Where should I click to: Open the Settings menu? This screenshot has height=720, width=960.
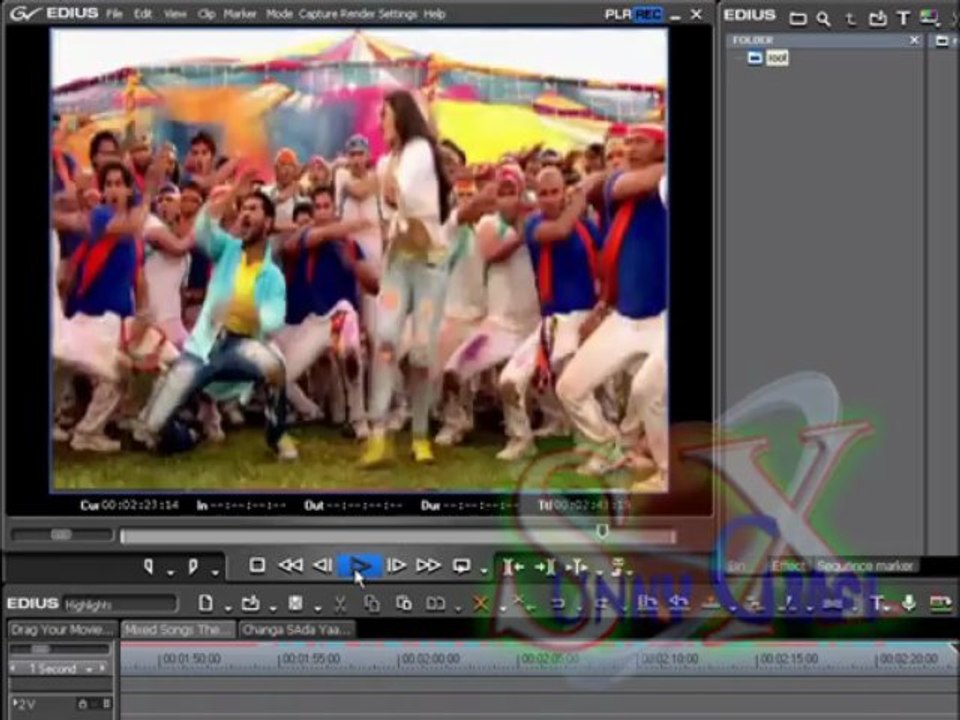click(397, 13)
